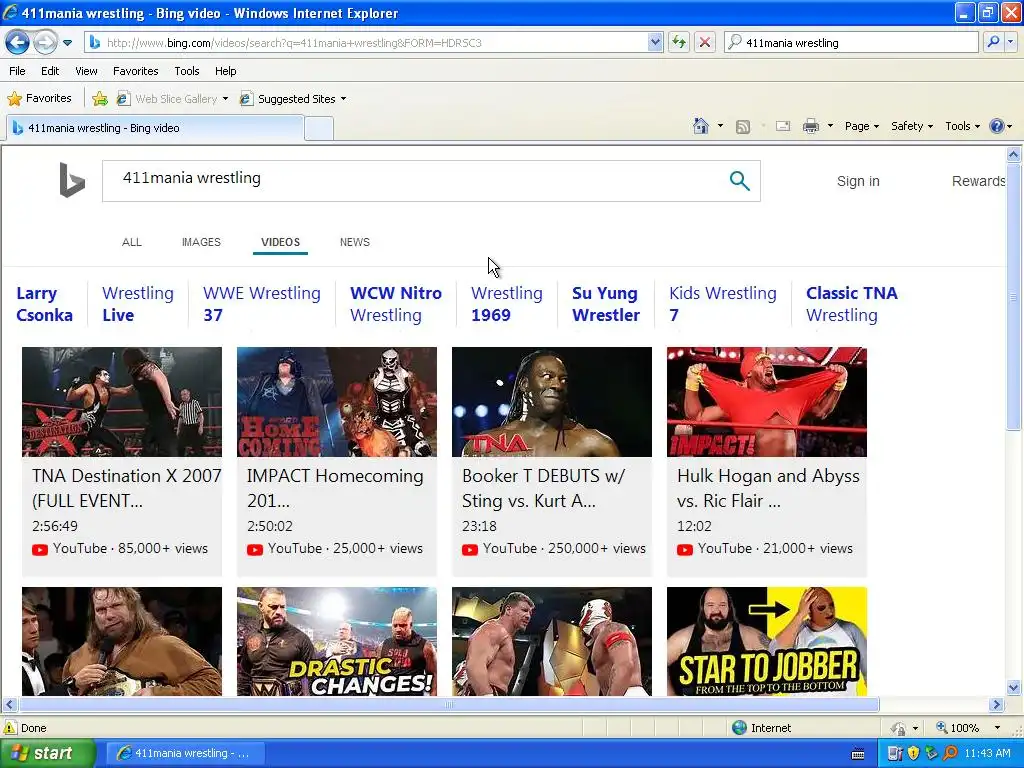Open the Safety command dropdown

point(912,126)
